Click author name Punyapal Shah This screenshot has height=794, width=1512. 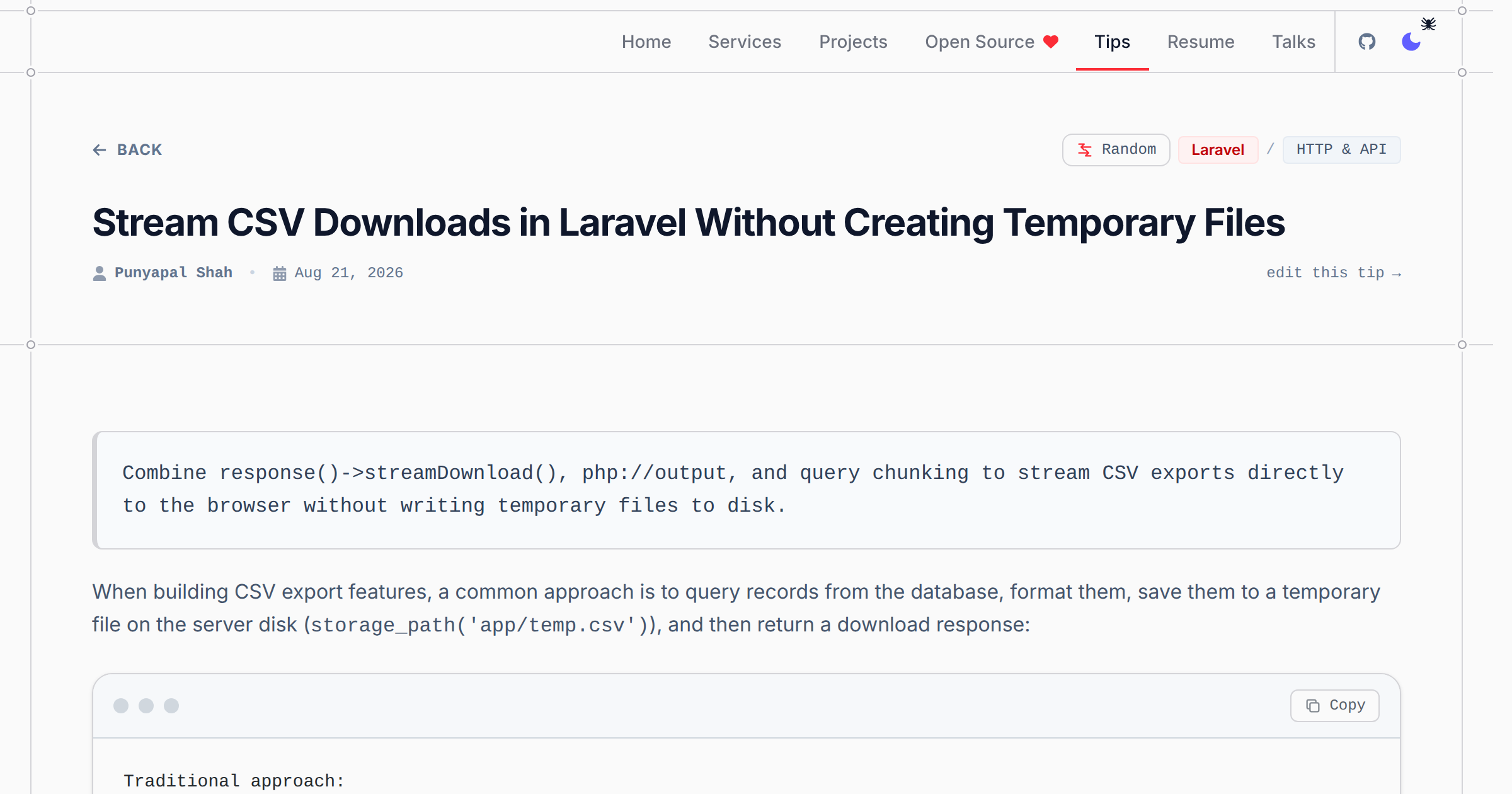pos(173,273)
